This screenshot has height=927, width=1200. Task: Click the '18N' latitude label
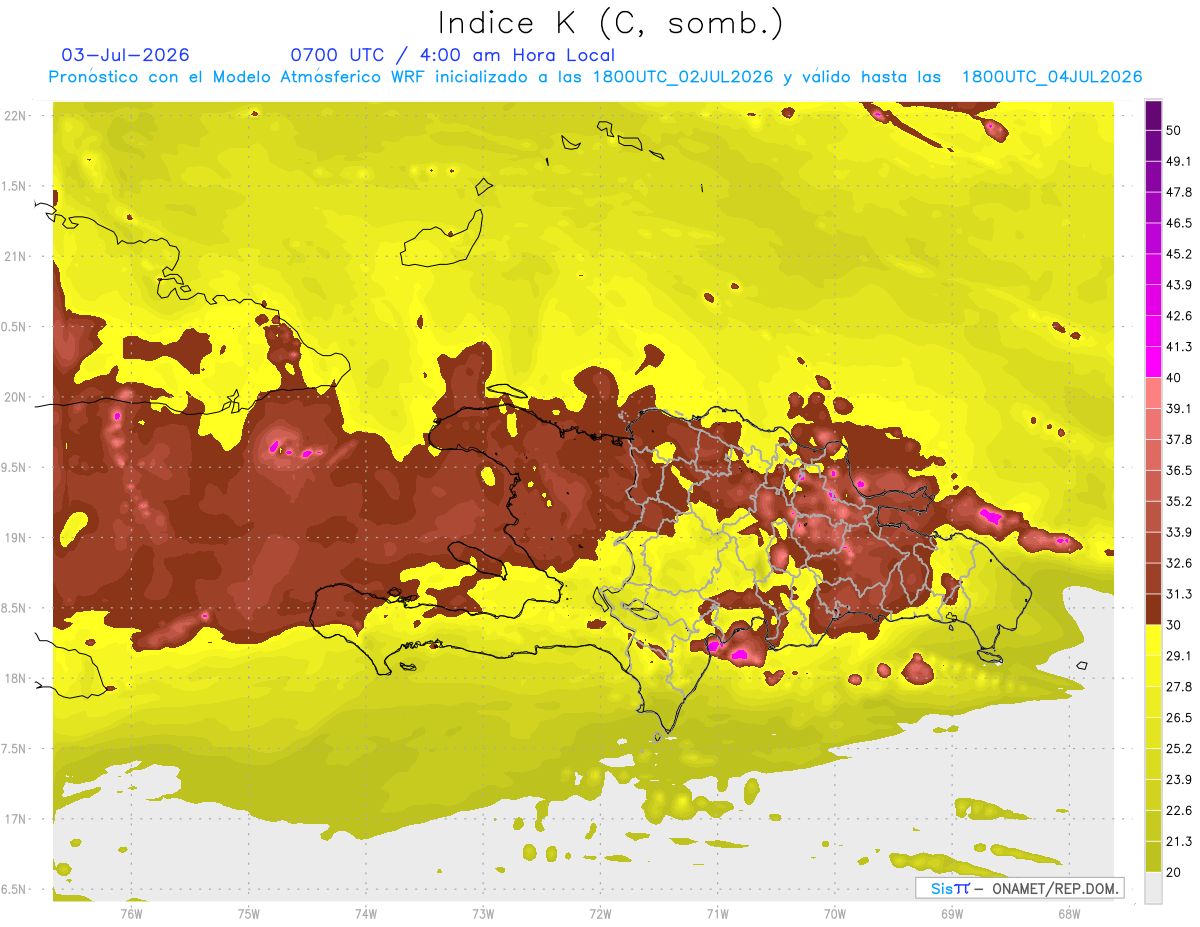point(17,678)
